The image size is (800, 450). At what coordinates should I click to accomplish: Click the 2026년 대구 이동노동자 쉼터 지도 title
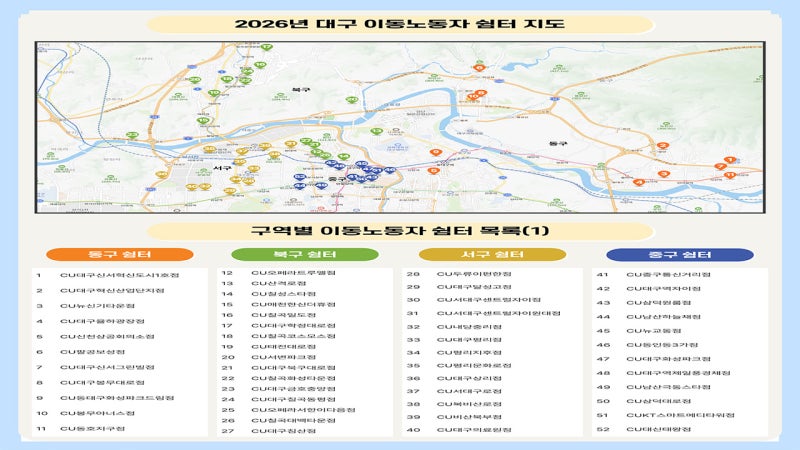(x=400, y=24)
